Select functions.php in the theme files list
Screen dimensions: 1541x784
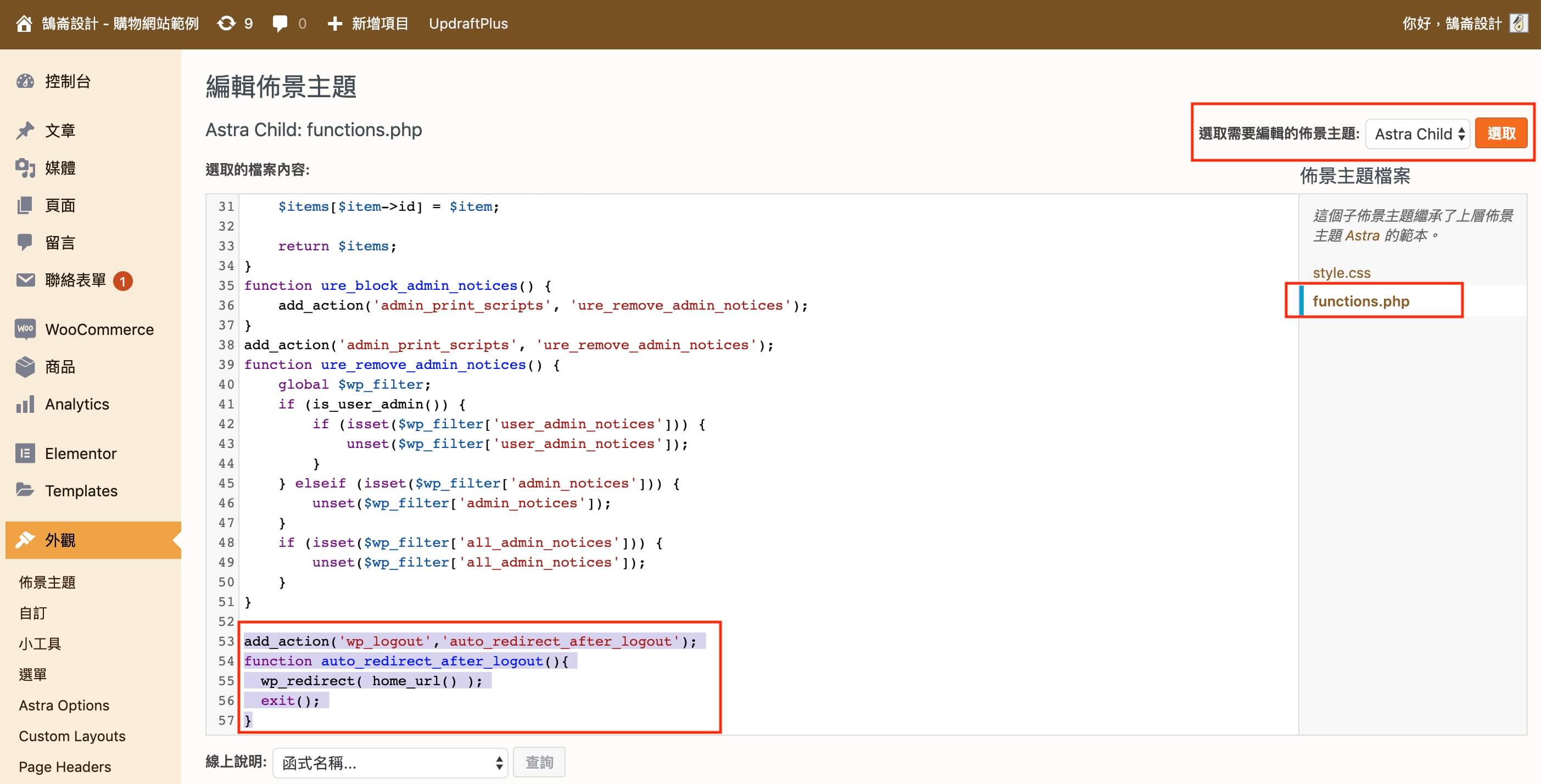[1360, 301]
